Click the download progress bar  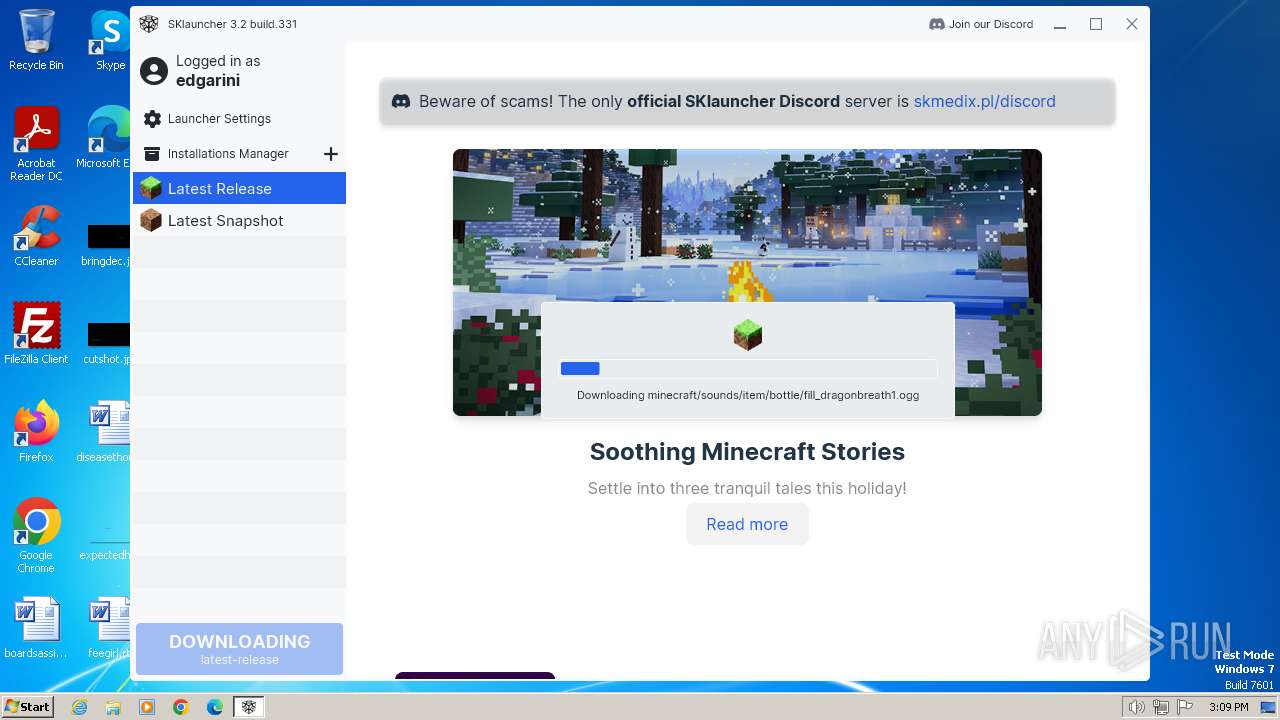747,368
